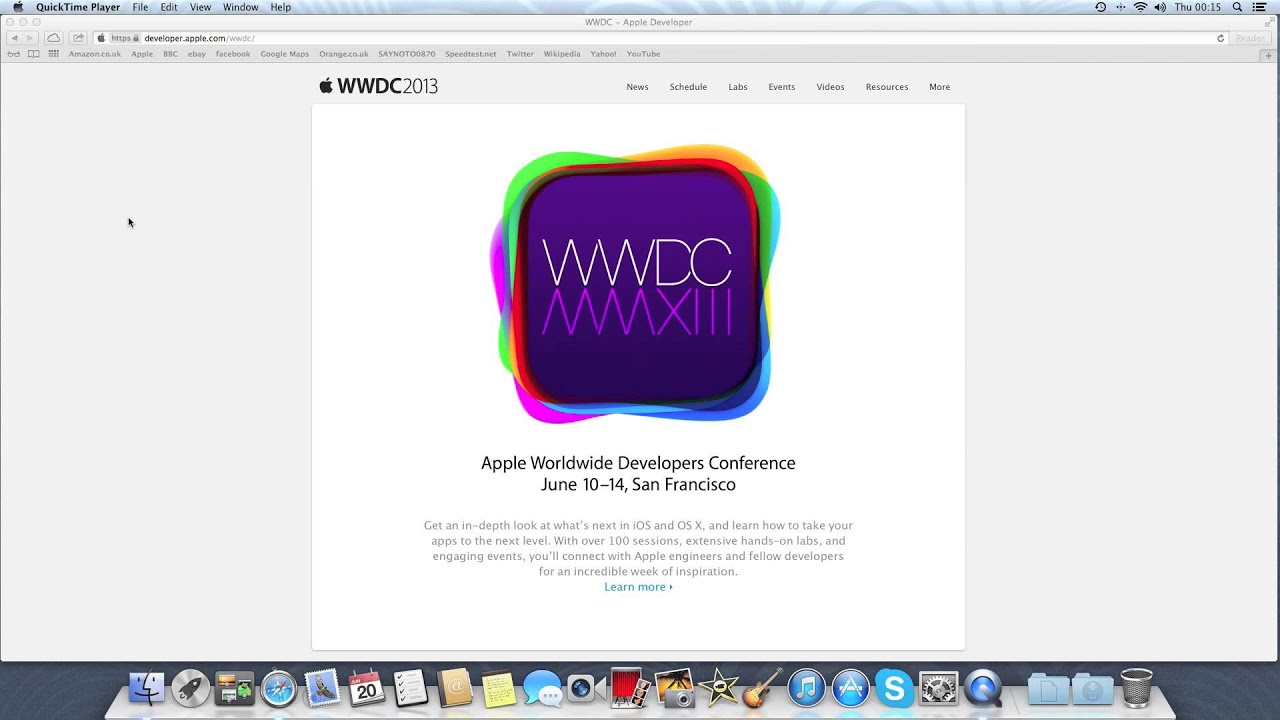
Task: Open Messages speech bubble in the dock
Action: tap(542, 689)
